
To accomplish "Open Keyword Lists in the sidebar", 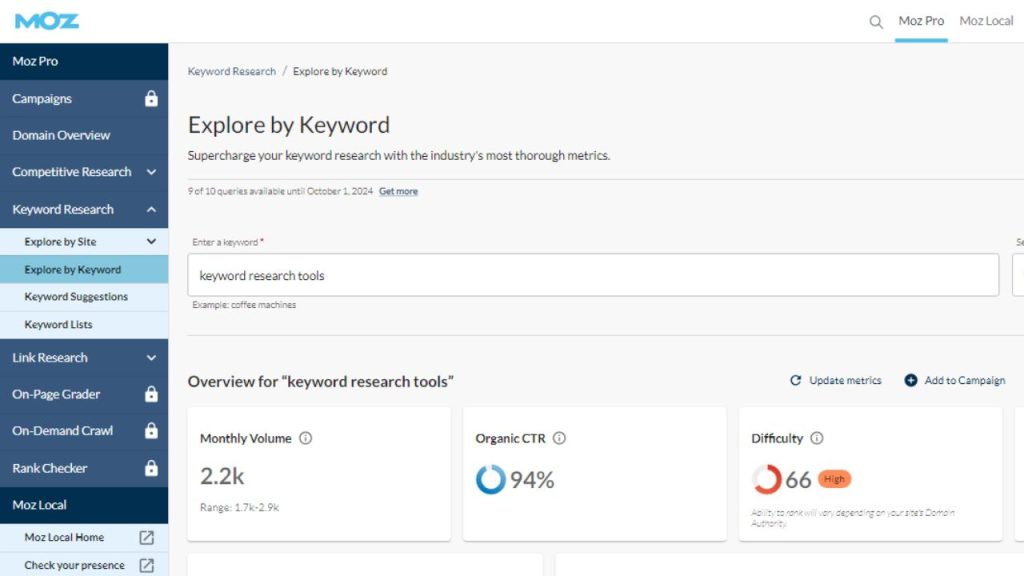I will (x=58, y=325).
